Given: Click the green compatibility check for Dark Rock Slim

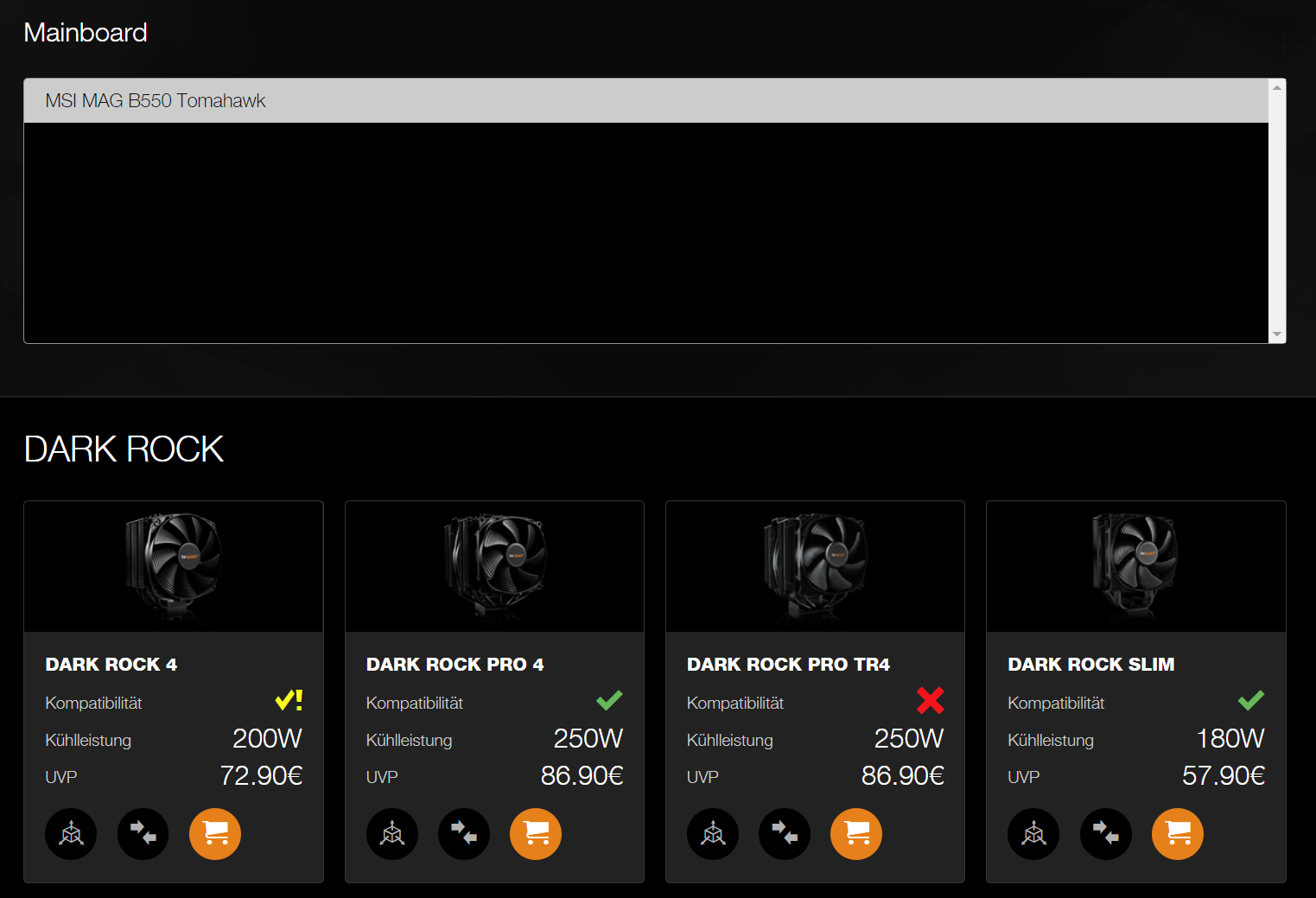Looking at the screenshot, I should 1251,700.
